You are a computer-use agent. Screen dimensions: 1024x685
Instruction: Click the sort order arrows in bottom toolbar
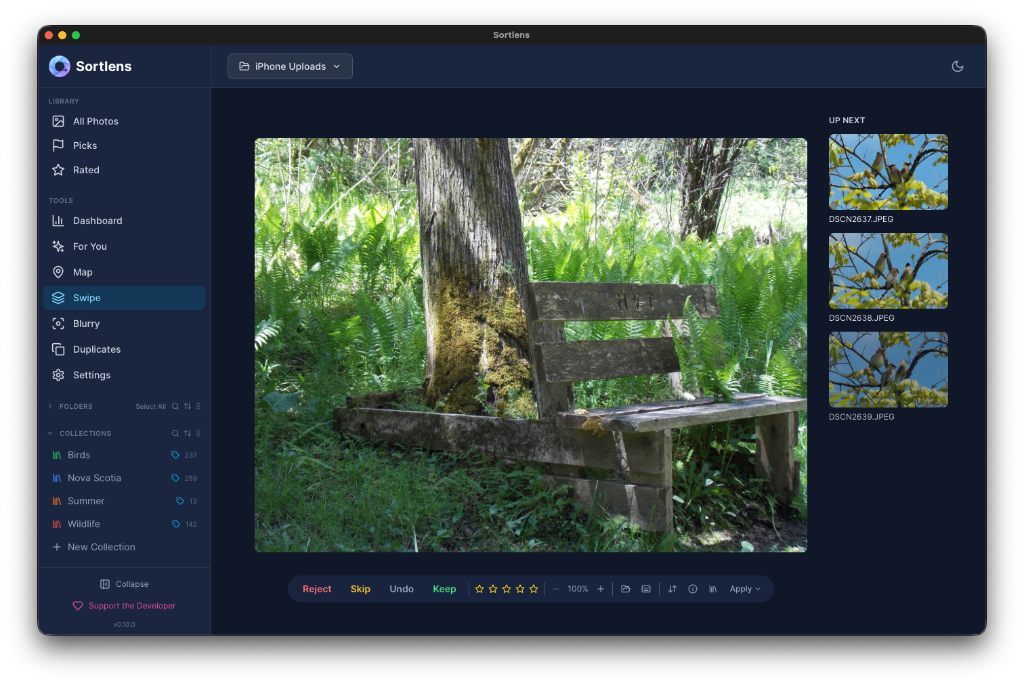[x=672, y=589]
